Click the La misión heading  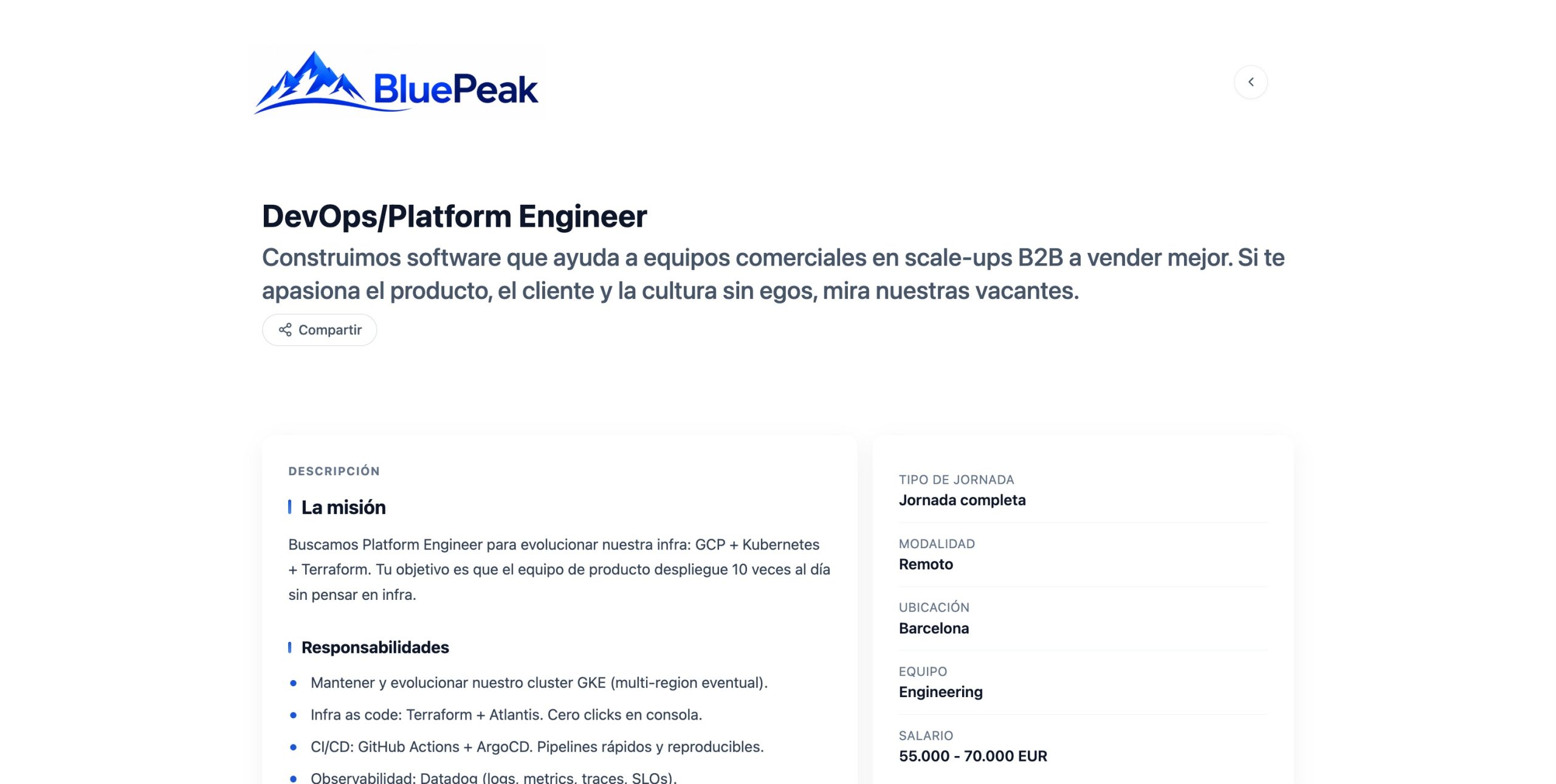click(x=343, y=507)
